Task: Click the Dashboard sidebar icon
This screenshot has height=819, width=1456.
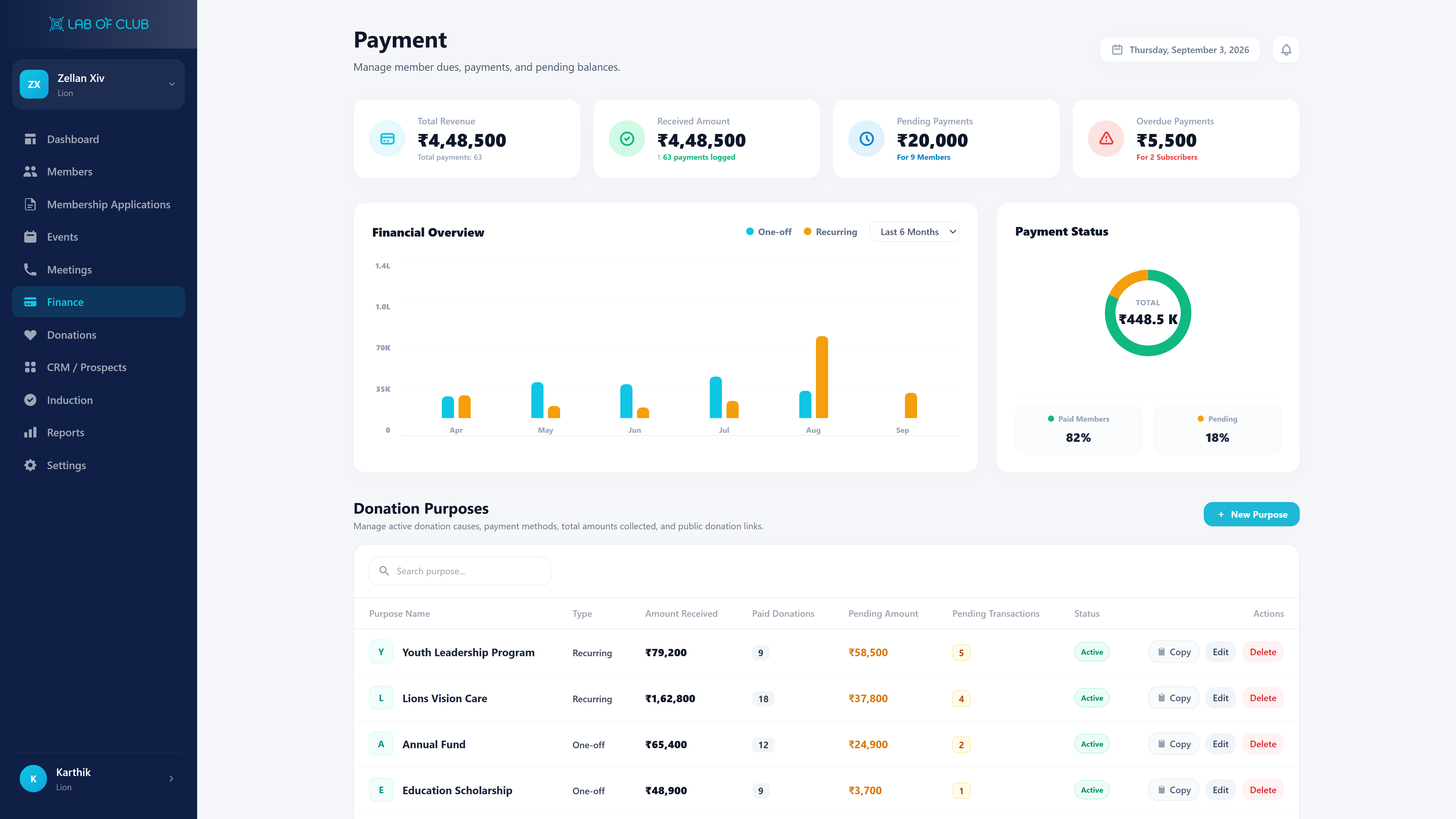Action: tap(31, 139)
